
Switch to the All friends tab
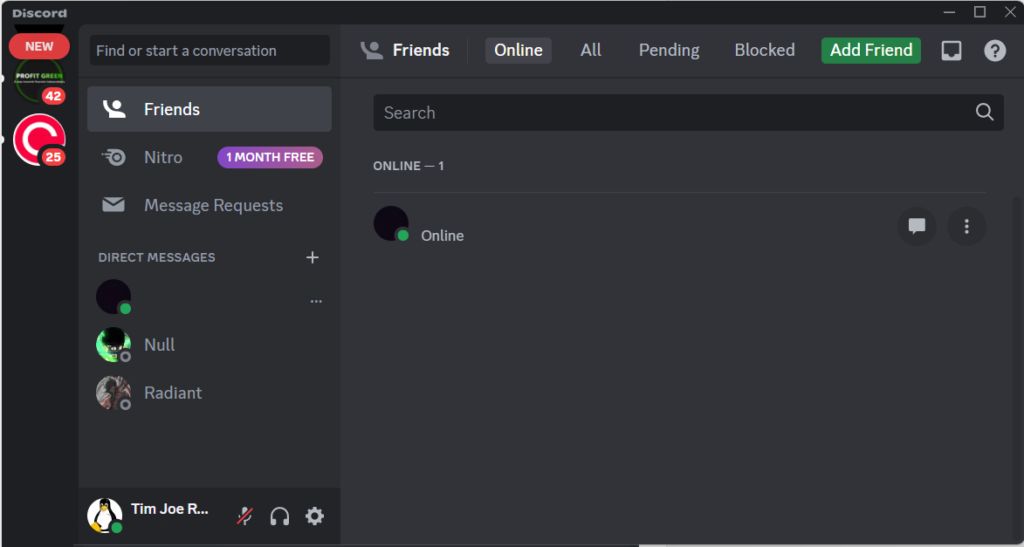click(590, 50)
